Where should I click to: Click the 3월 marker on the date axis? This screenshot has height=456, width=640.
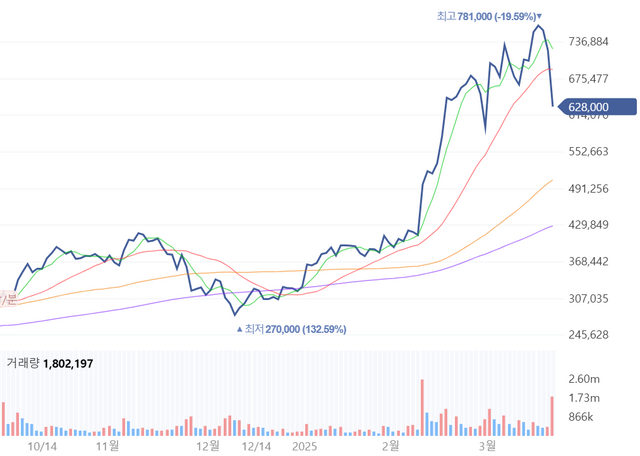point(488,445)
